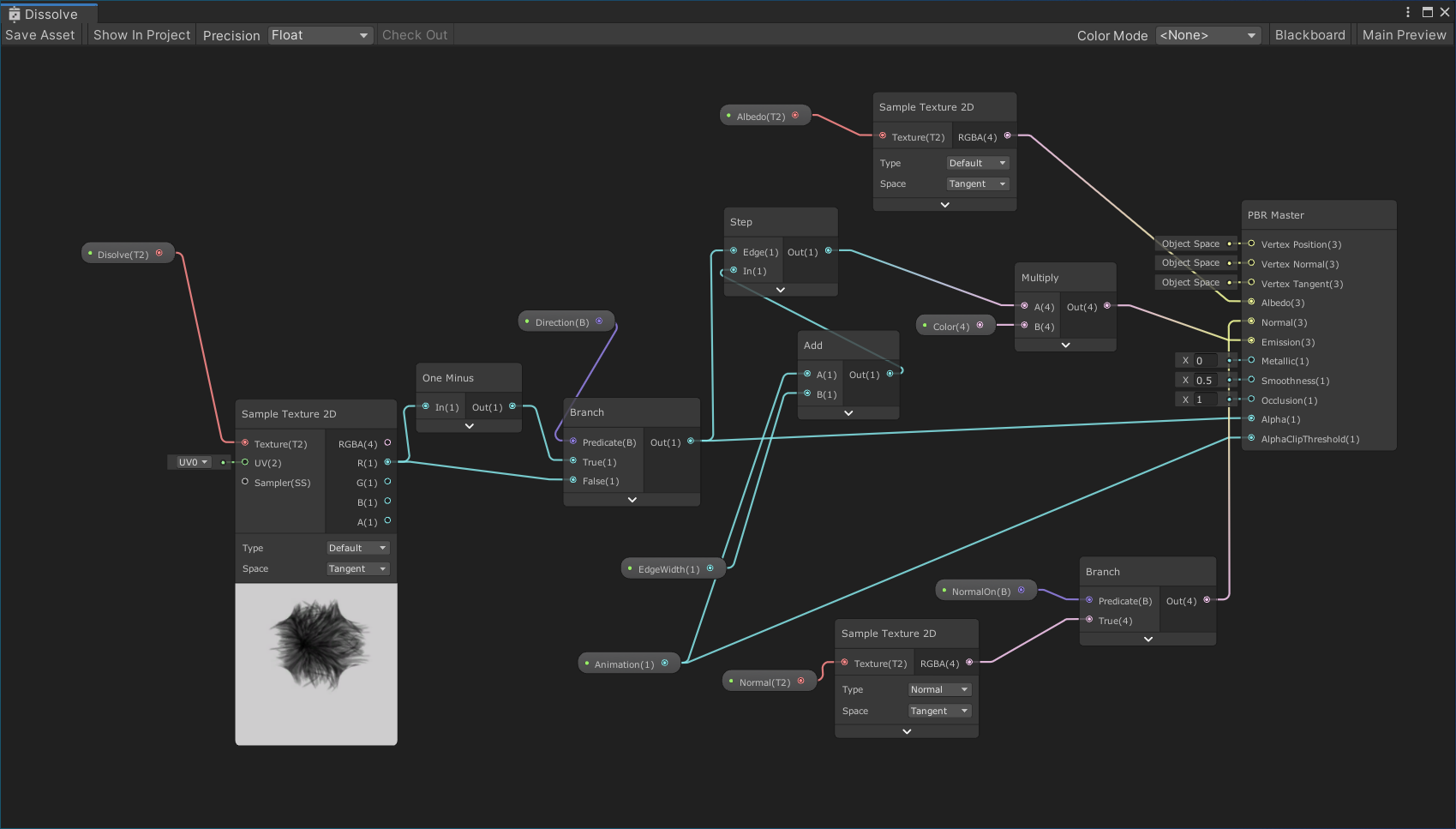Open Type dropdown on Albedo's Sample Texture 2D
The width and height of the screenshot is (1456, 829).
pyautogui.click(x=978, y=163)
